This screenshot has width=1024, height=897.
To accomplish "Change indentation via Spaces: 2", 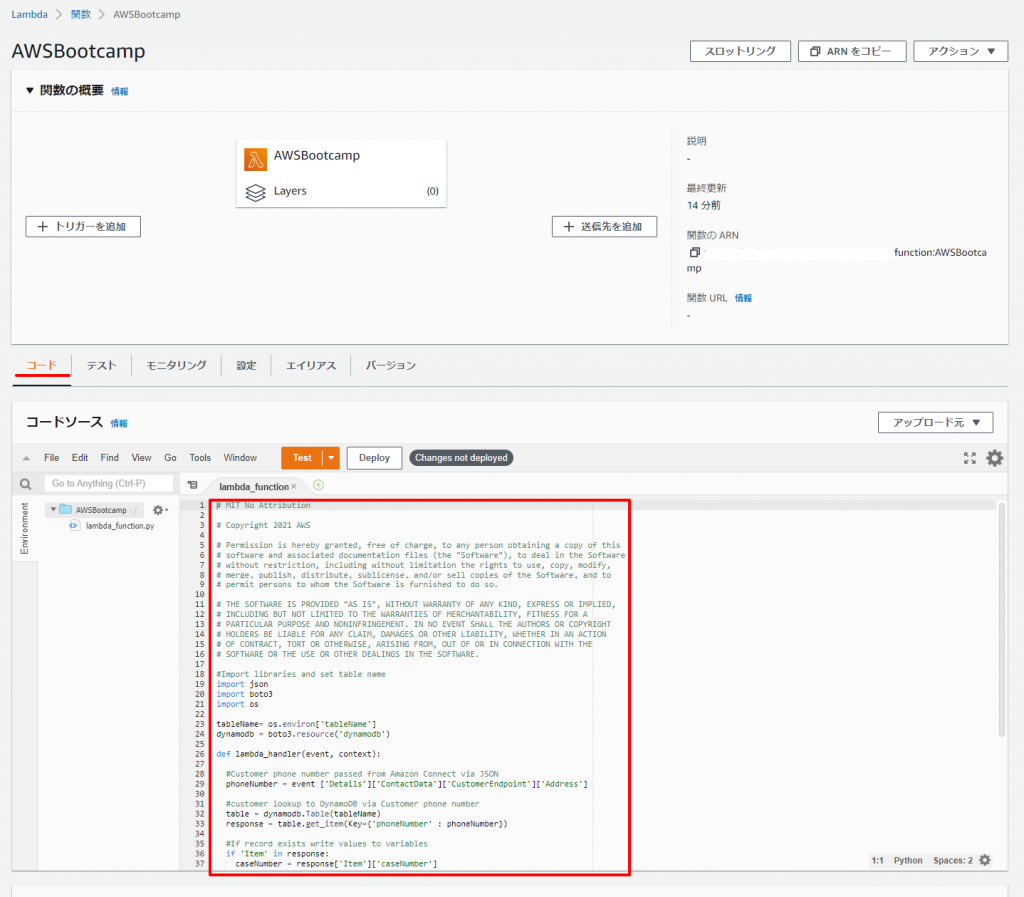I will tap(953, 860).
